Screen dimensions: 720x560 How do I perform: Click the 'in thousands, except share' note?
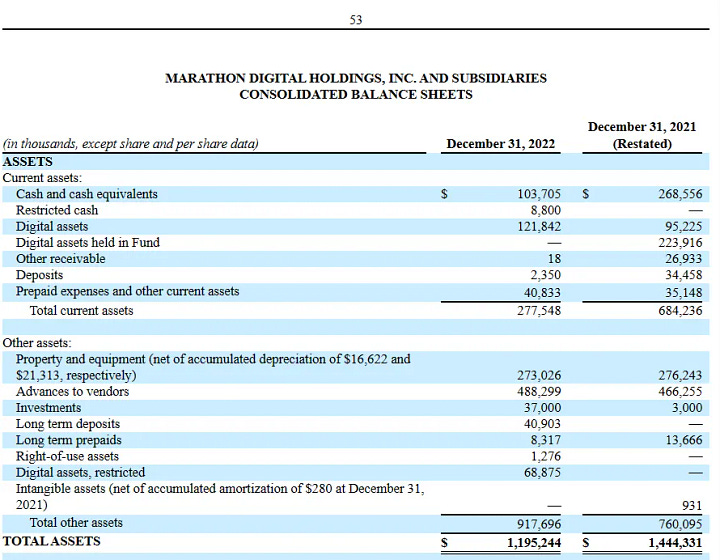click(x=130, y=144)
